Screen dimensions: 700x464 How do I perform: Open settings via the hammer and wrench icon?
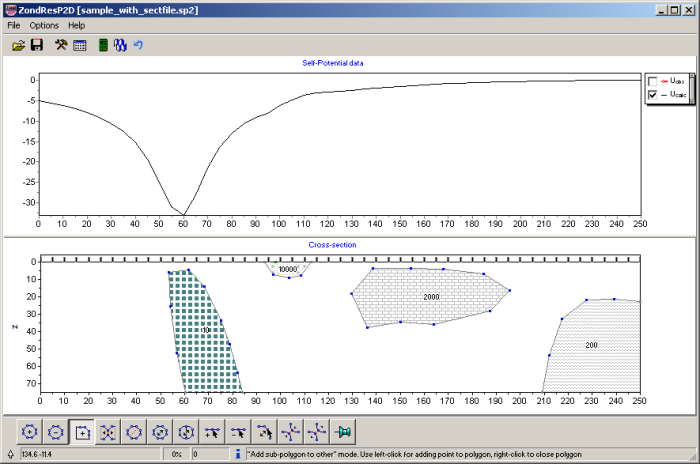[x=61, y=45]
